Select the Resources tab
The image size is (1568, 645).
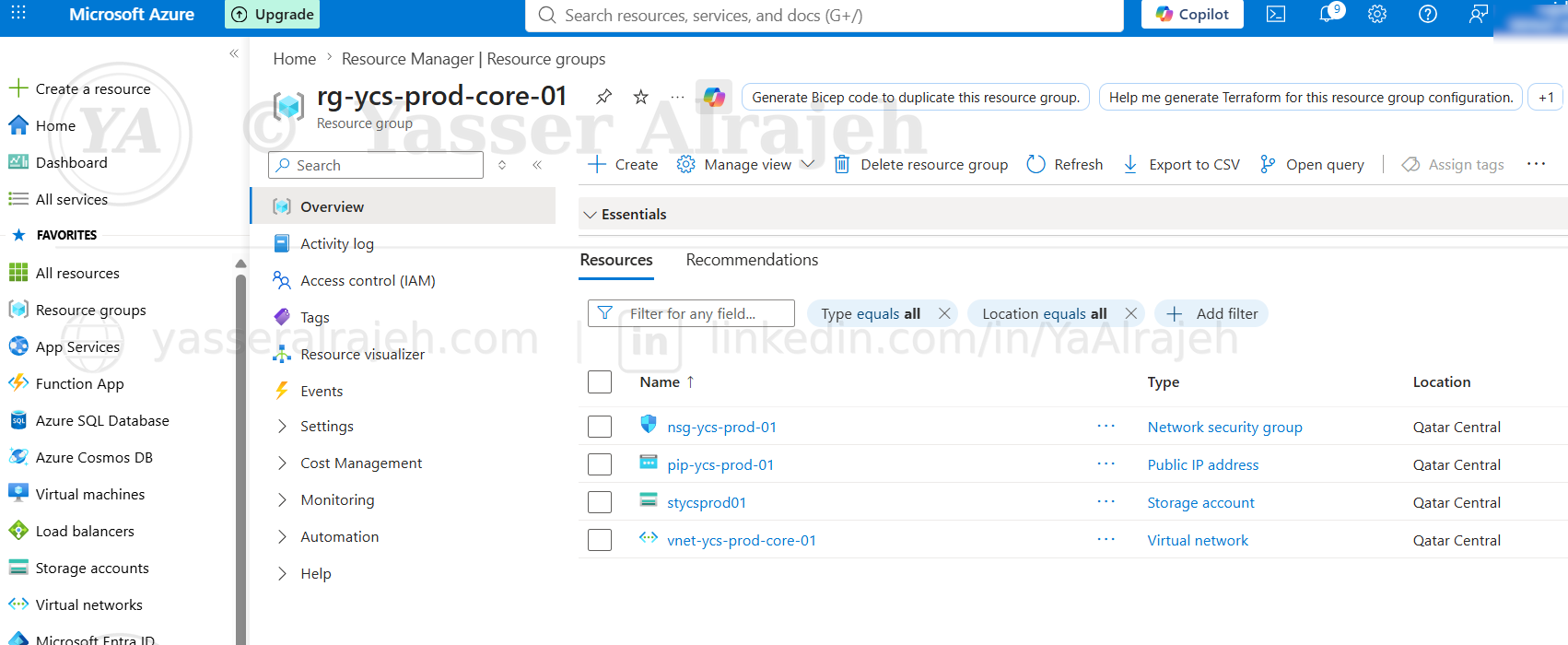(x=616, y=260)
